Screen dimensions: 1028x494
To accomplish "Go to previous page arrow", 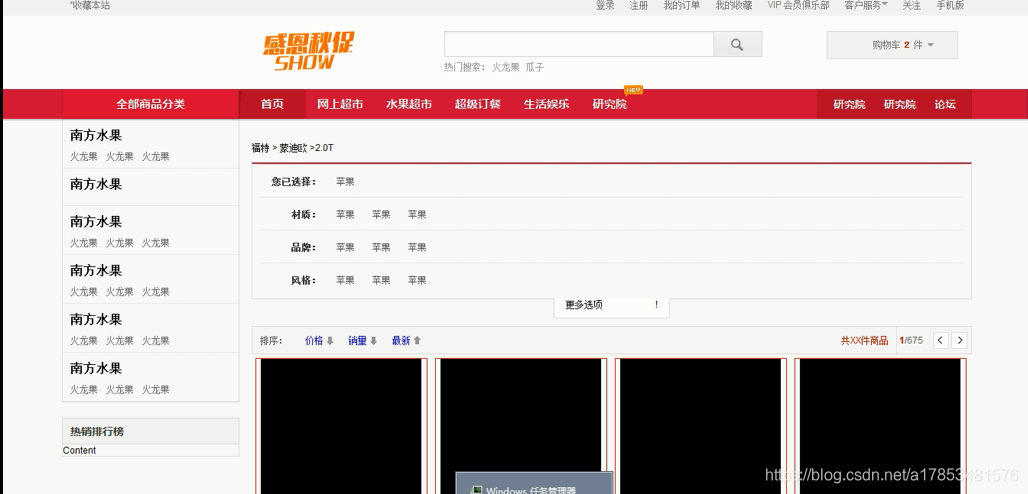I will click(x=941, y=340).
